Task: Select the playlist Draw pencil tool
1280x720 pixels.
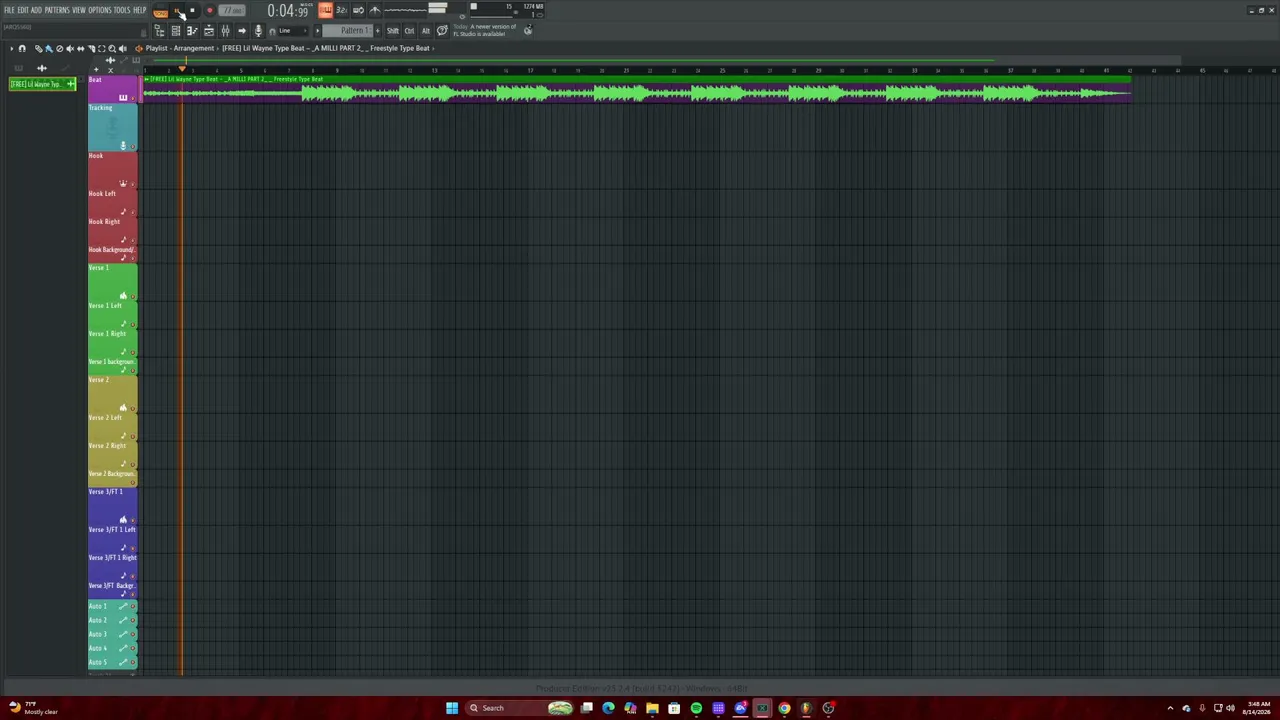Action: click(x=39, y=49)
